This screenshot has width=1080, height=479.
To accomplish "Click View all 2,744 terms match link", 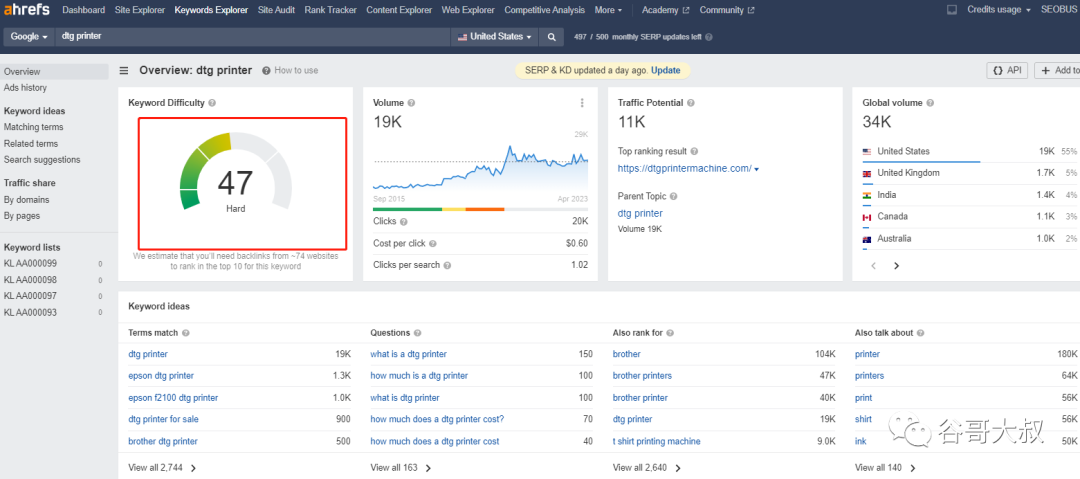I will (162, 467).
